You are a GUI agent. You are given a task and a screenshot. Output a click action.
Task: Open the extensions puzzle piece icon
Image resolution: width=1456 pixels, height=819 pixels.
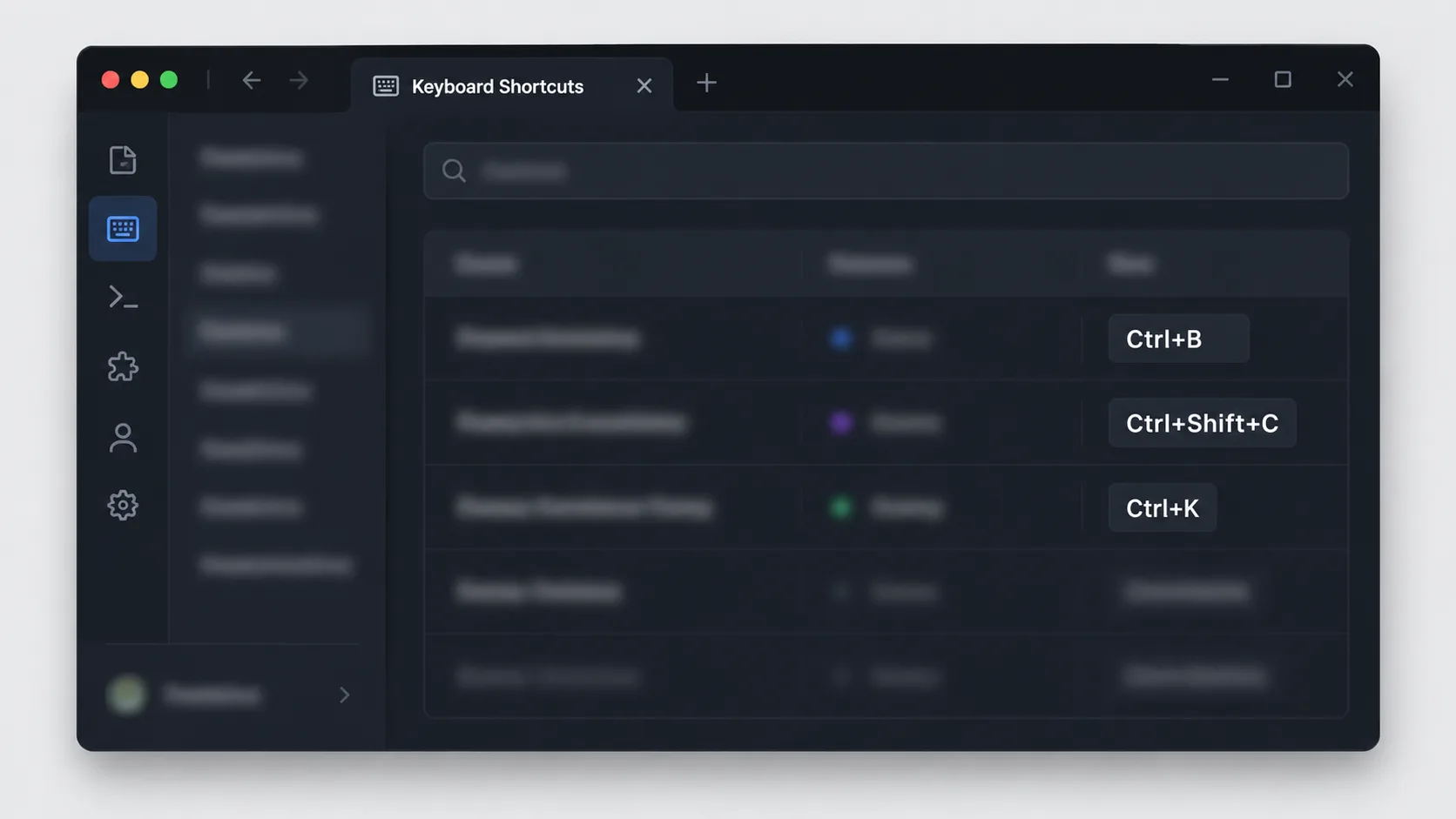click(x=123, y=366)
